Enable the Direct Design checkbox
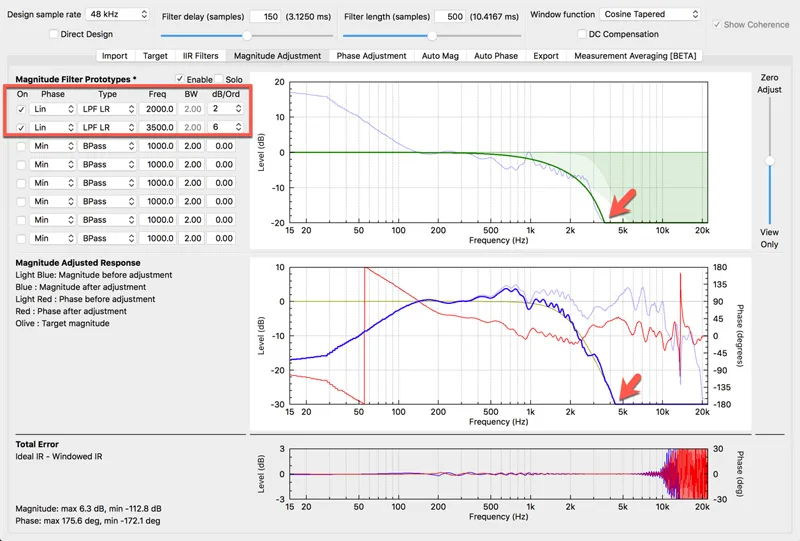The image size is (800, 541). pos(53,34)
